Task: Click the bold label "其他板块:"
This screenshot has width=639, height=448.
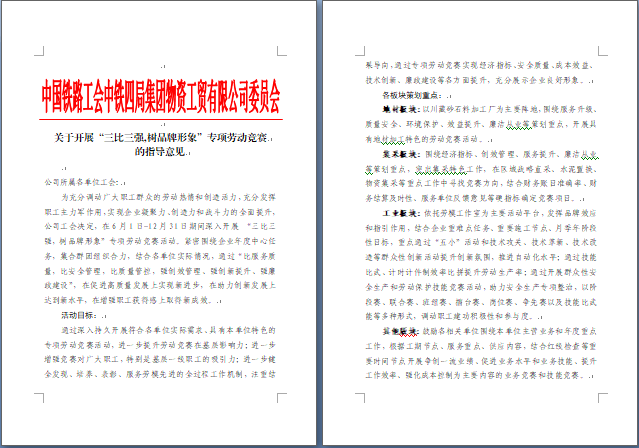Action: pyautogui.click(x=401, y=331)
